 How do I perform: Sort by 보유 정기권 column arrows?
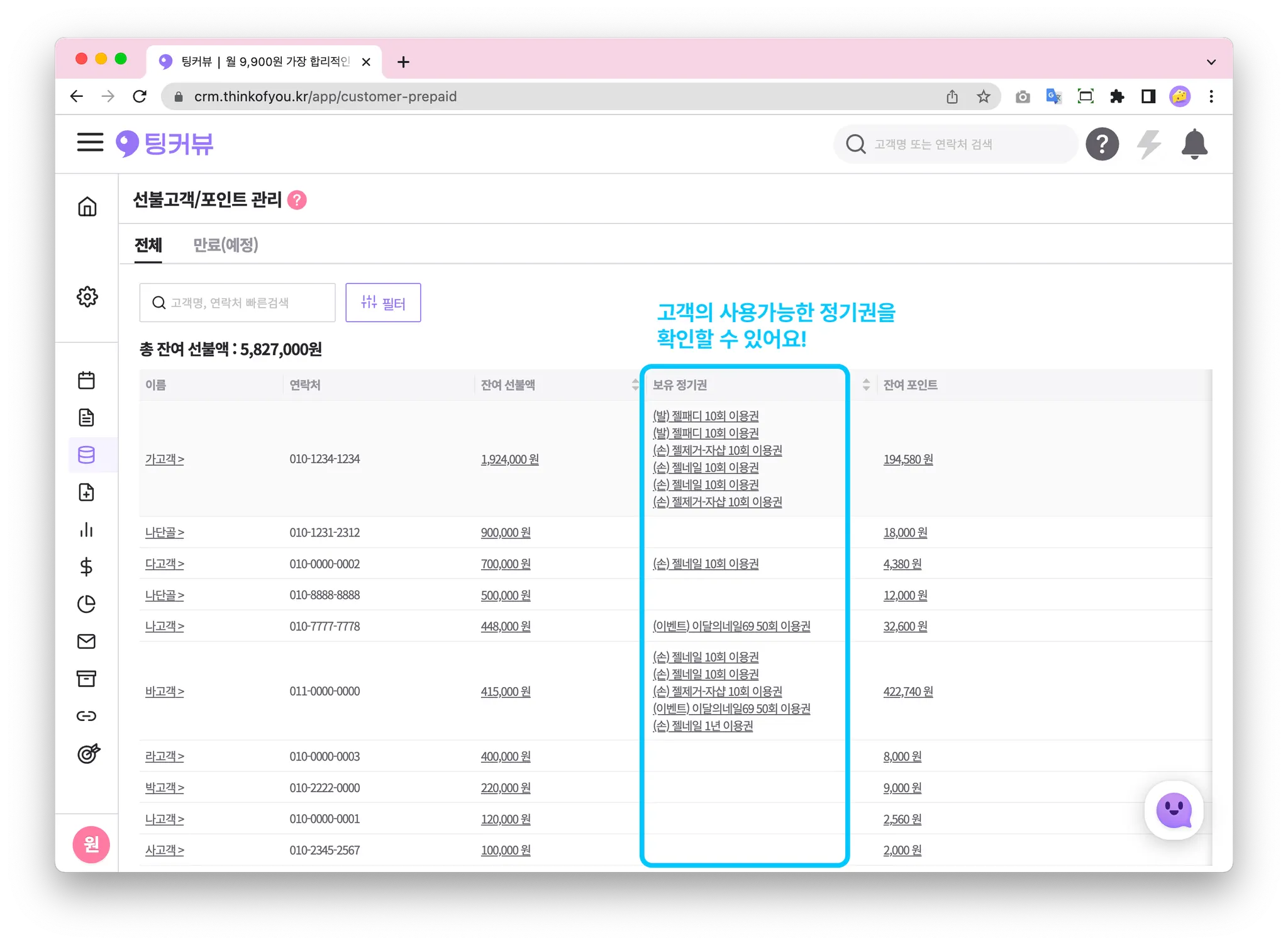point(866,385)
